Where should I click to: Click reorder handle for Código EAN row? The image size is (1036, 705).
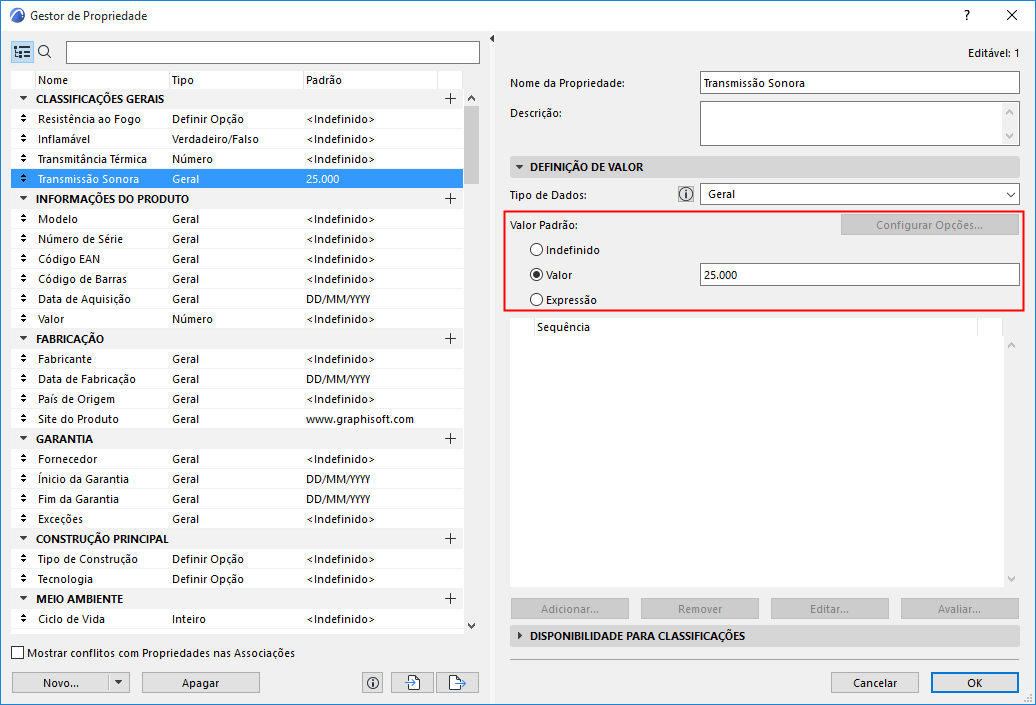pyautogui.click(x=23, y=259)
